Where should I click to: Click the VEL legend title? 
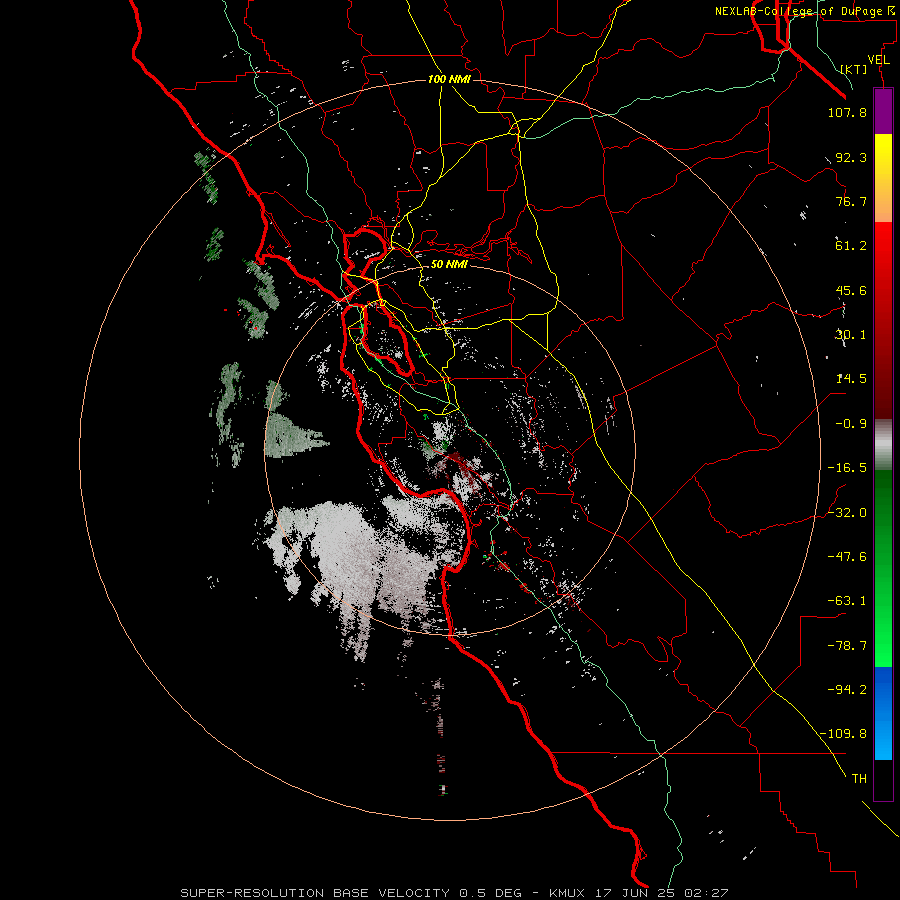click(x=878, y=60)
